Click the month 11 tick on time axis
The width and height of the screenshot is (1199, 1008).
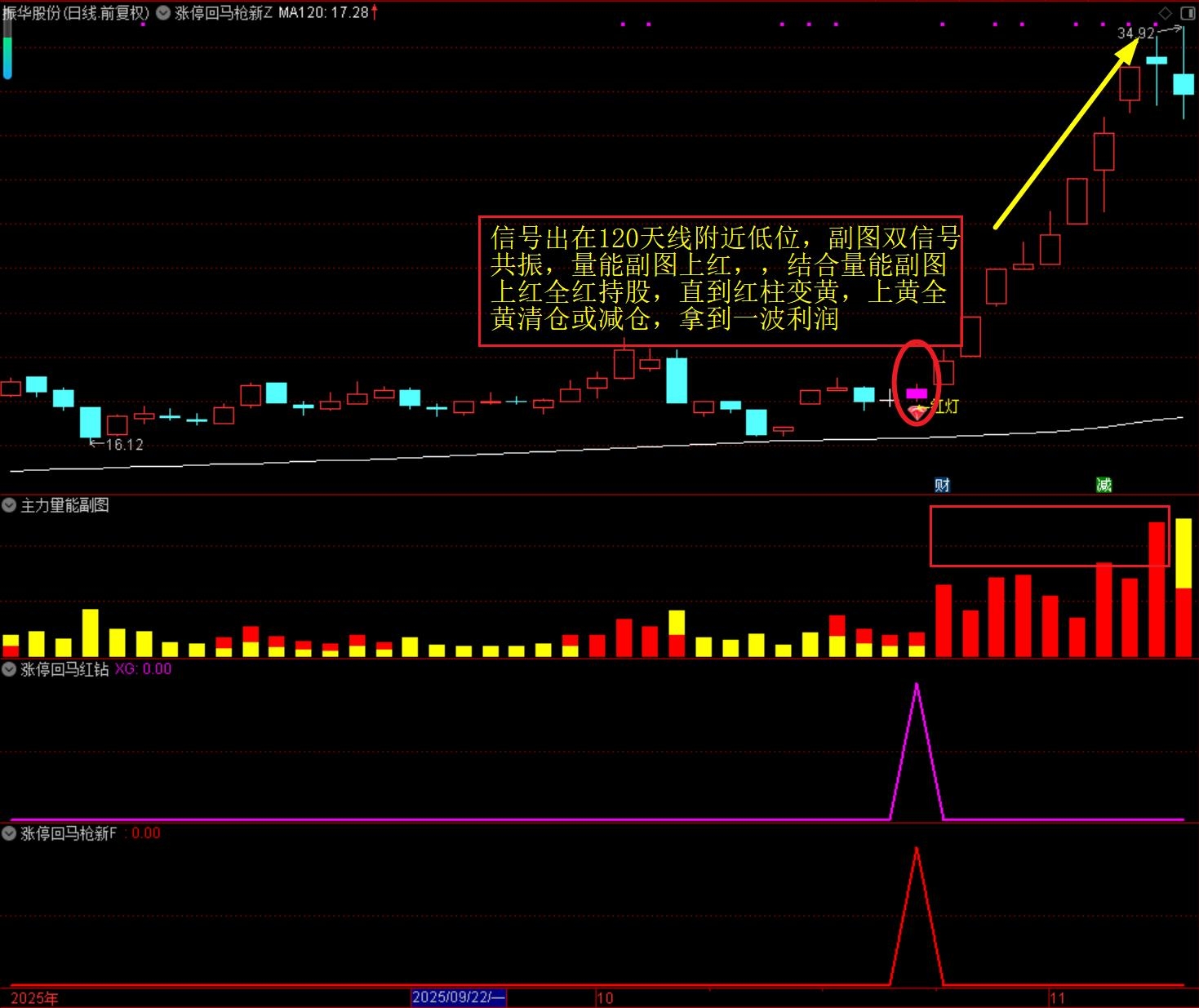[1057, 998]
